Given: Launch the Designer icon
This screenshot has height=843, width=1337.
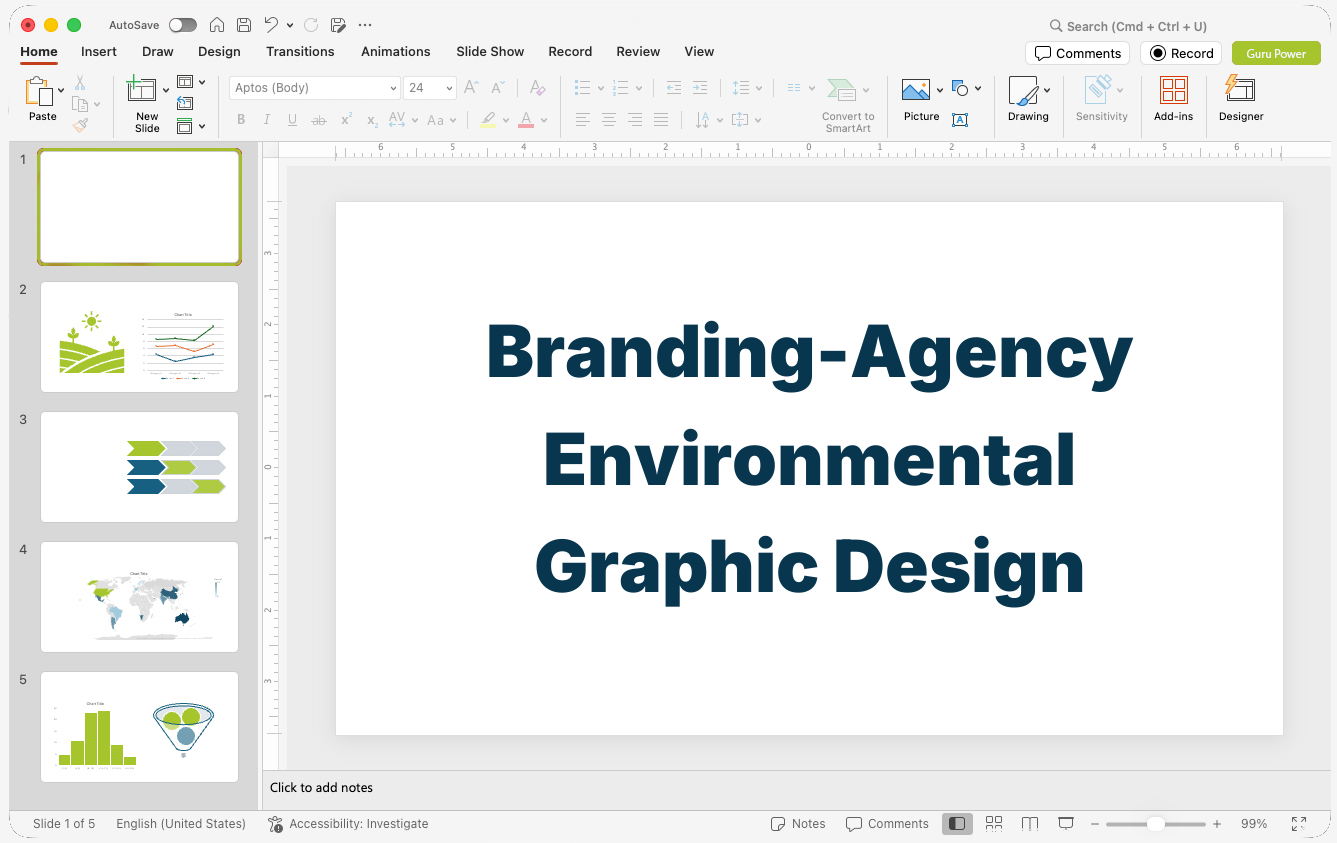Looking at the screenshot, I should point(1240,89).
